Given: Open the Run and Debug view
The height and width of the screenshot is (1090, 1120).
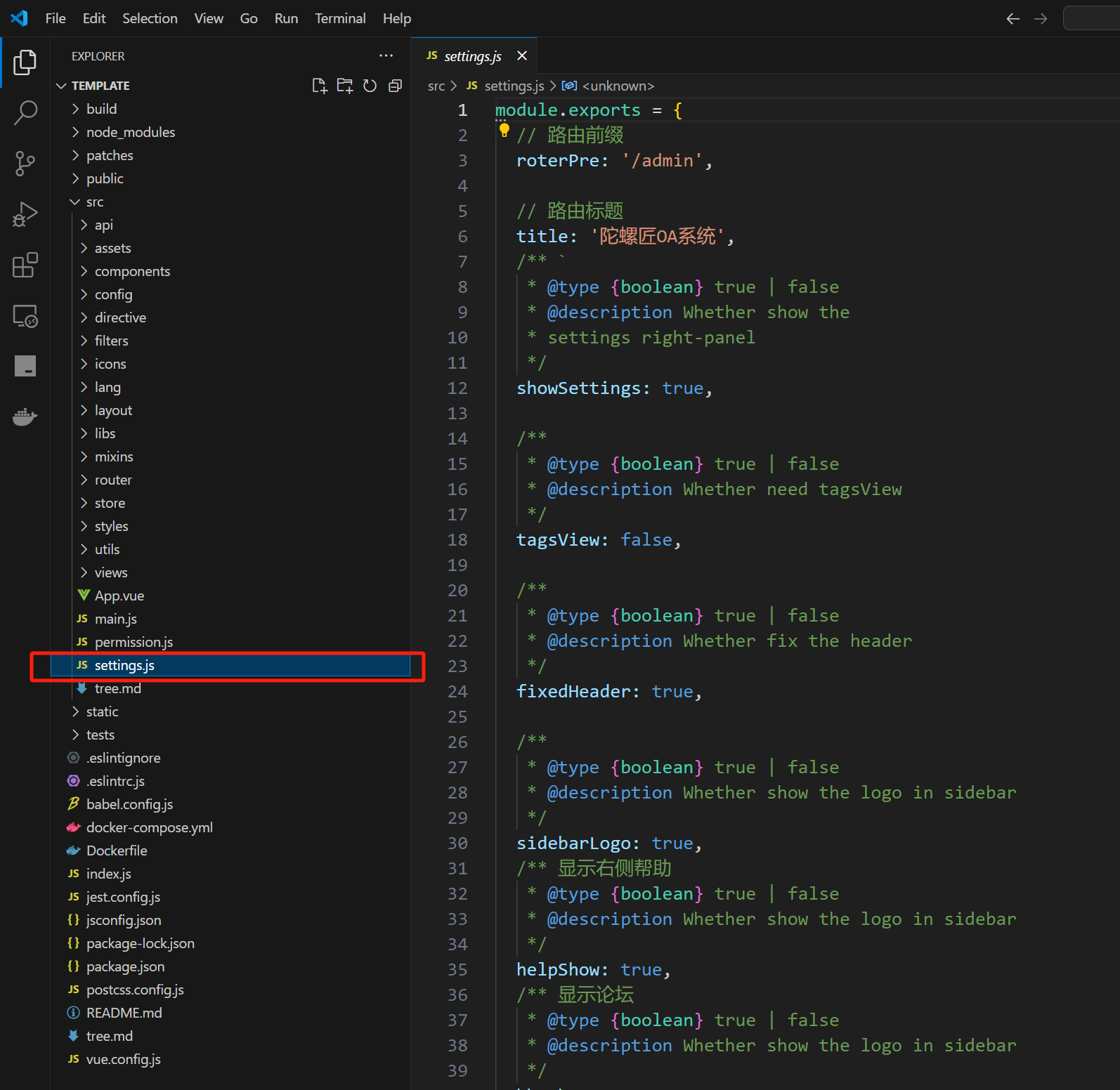Looking at the screenshot, I should (x=25, y=215).
